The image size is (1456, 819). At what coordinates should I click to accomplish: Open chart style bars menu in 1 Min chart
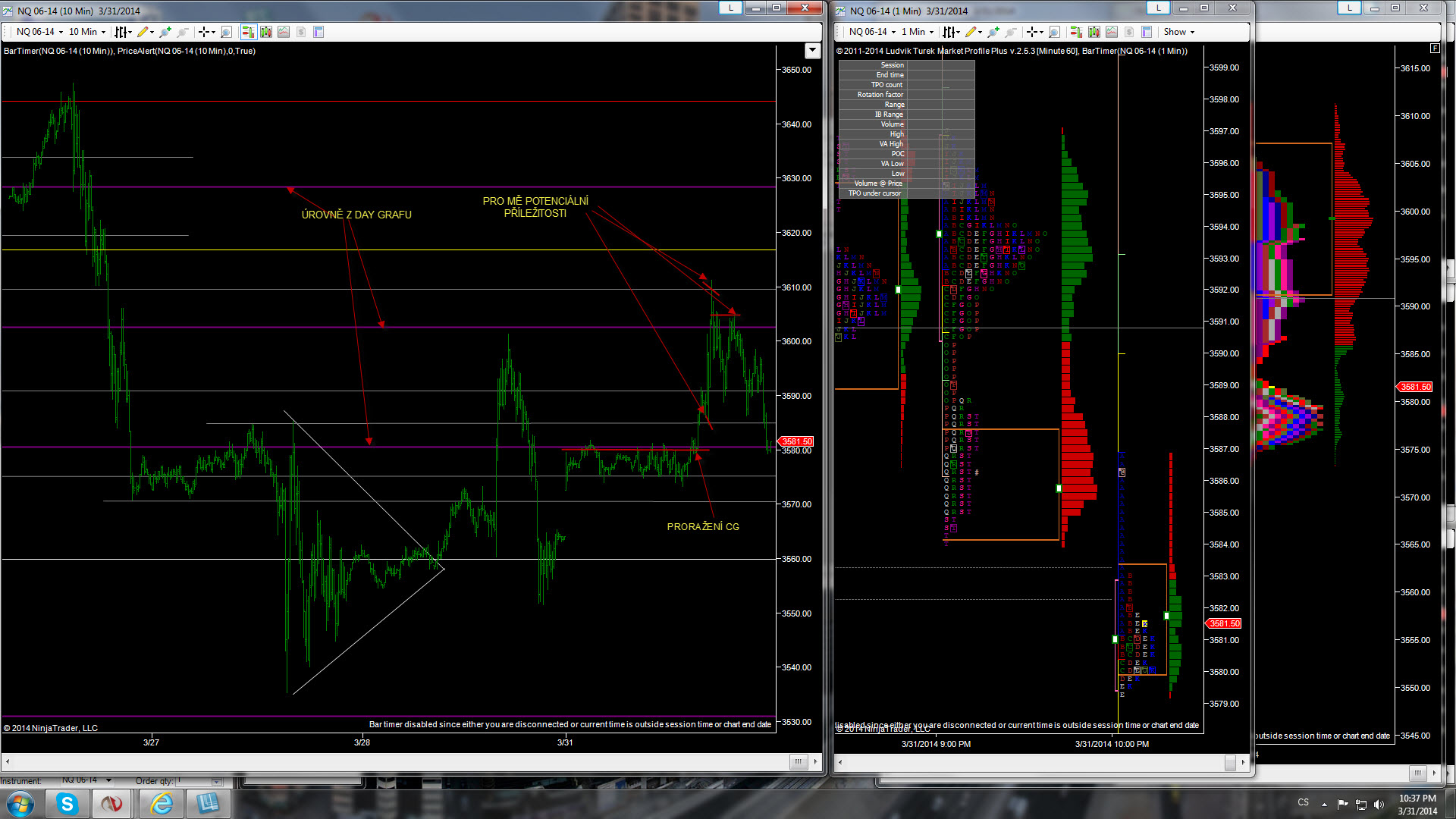(951, 32)
